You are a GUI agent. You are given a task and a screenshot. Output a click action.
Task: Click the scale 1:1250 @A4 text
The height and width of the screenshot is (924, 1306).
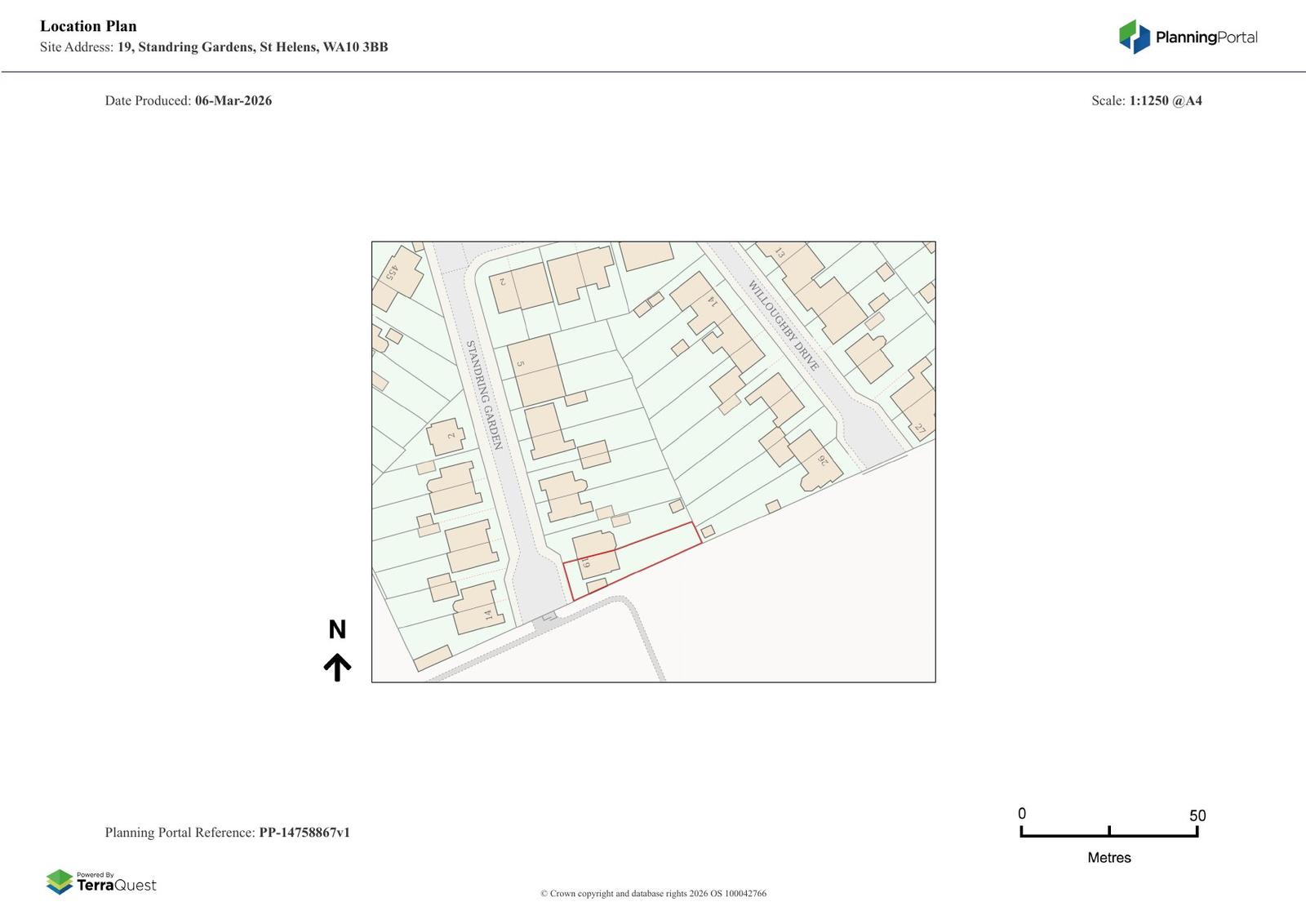tap(1165, 100)
